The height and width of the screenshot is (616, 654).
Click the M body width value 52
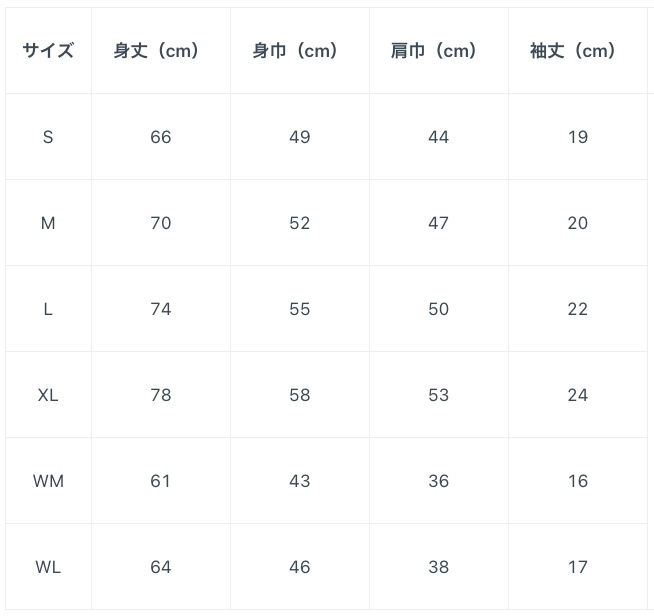tap(300, 223)
